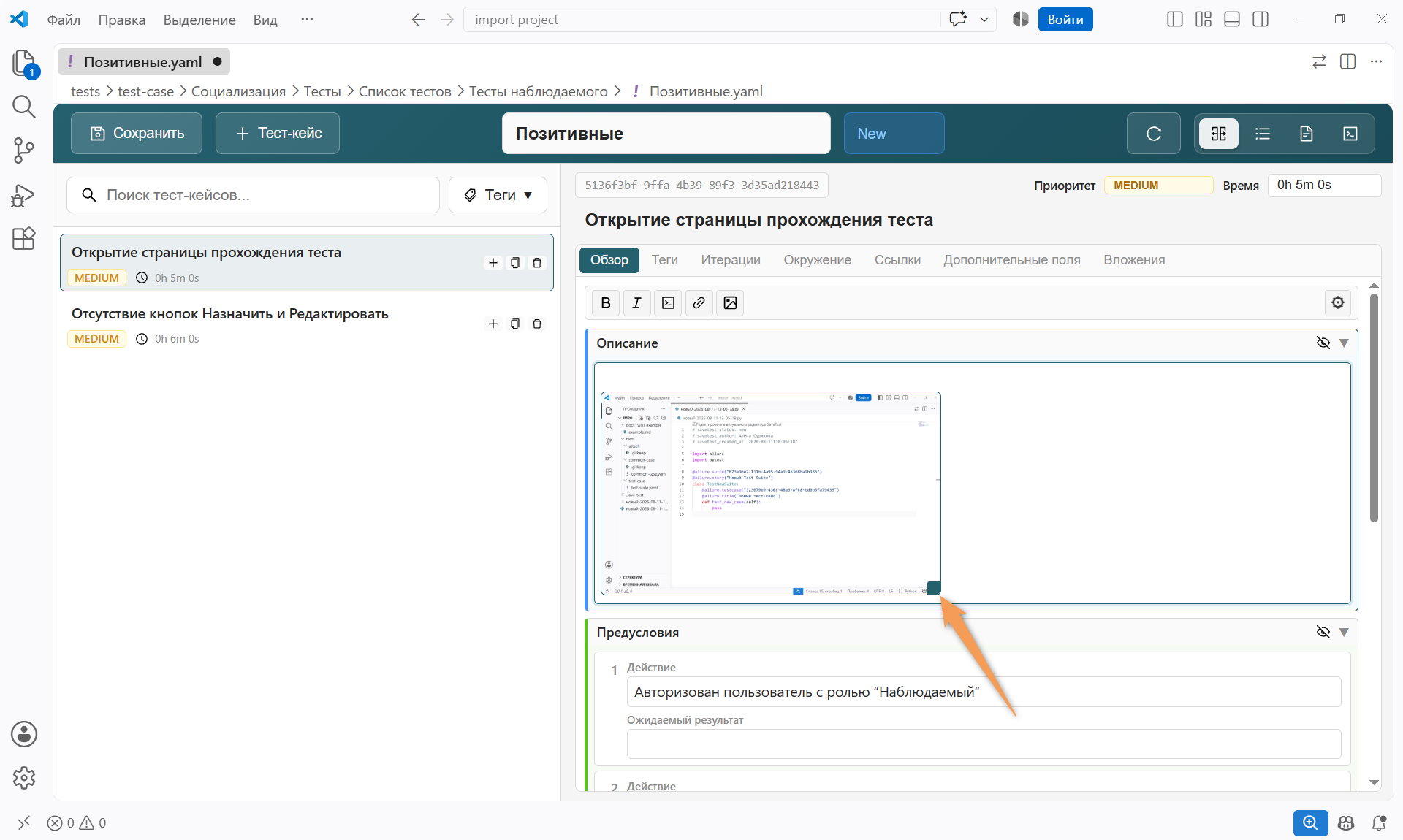This screenshot has height=840, width=1403.
Task: Insert link in description editor
Action: pos(699,303)
